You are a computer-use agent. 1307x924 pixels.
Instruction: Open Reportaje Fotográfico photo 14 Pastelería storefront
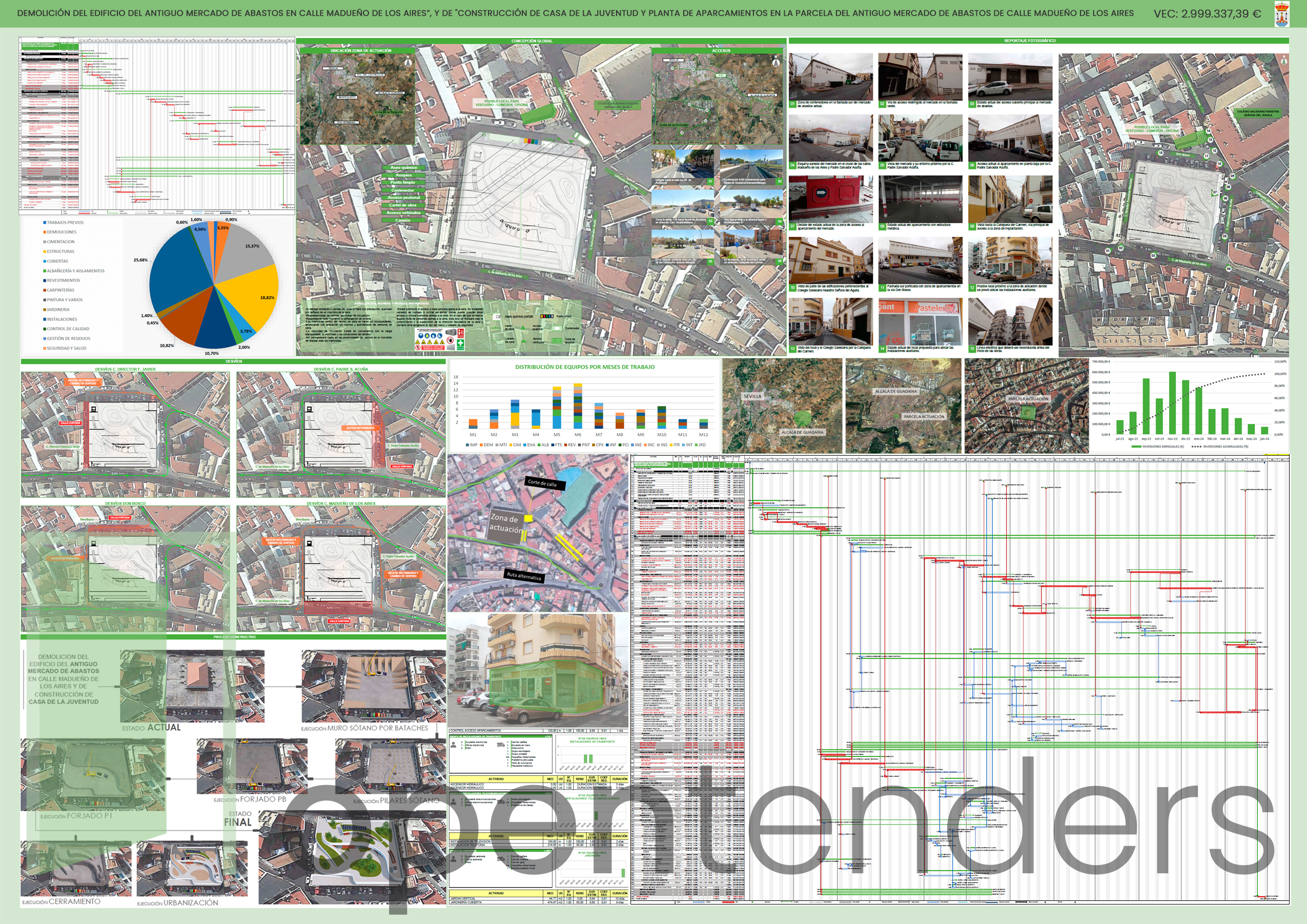tap(920, 322)
